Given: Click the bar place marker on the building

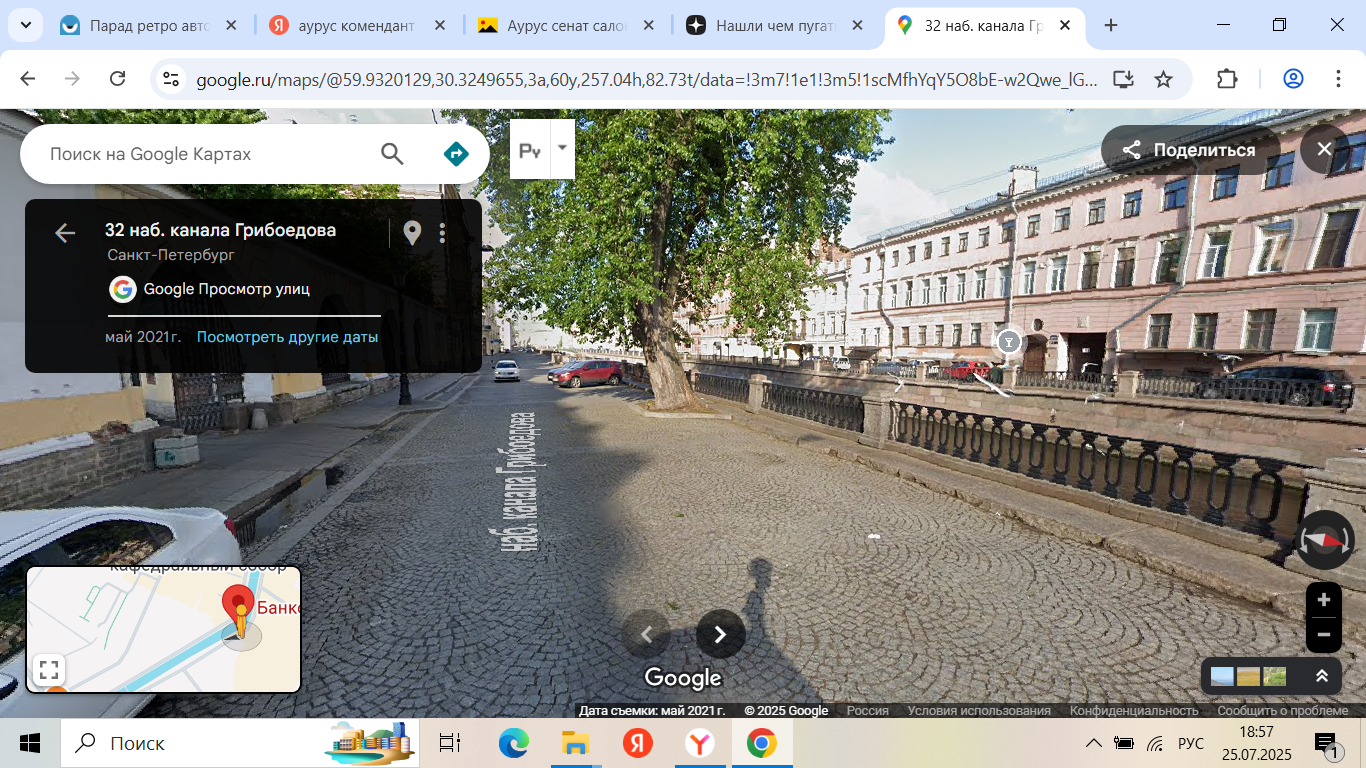Looking at the screenshot, I should click(1009, 341).
